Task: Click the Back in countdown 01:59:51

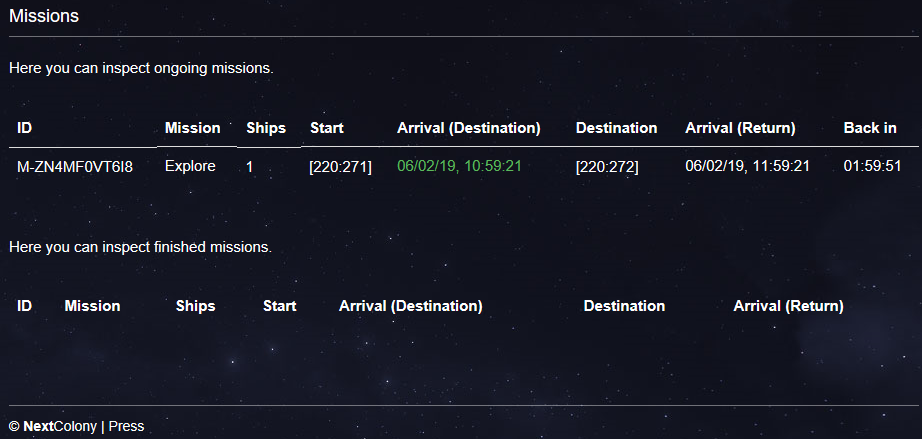Action: coord(872,166)
